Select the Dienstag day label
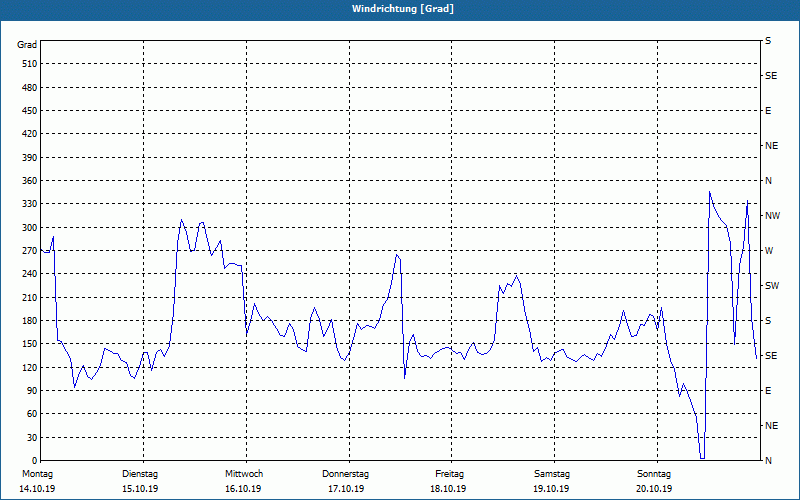This screenshot has width=800, height=500. tap(140, 474)
